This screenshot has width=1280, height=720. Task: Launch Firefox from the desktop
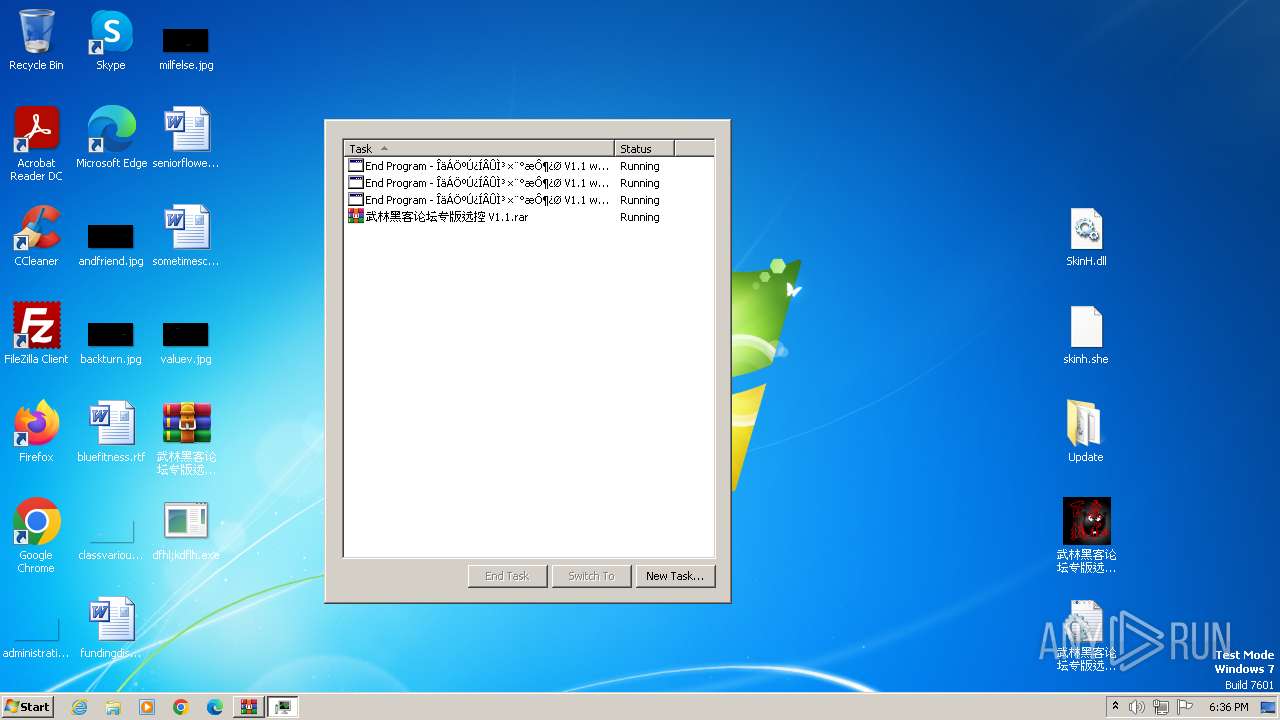click(36, 431)
